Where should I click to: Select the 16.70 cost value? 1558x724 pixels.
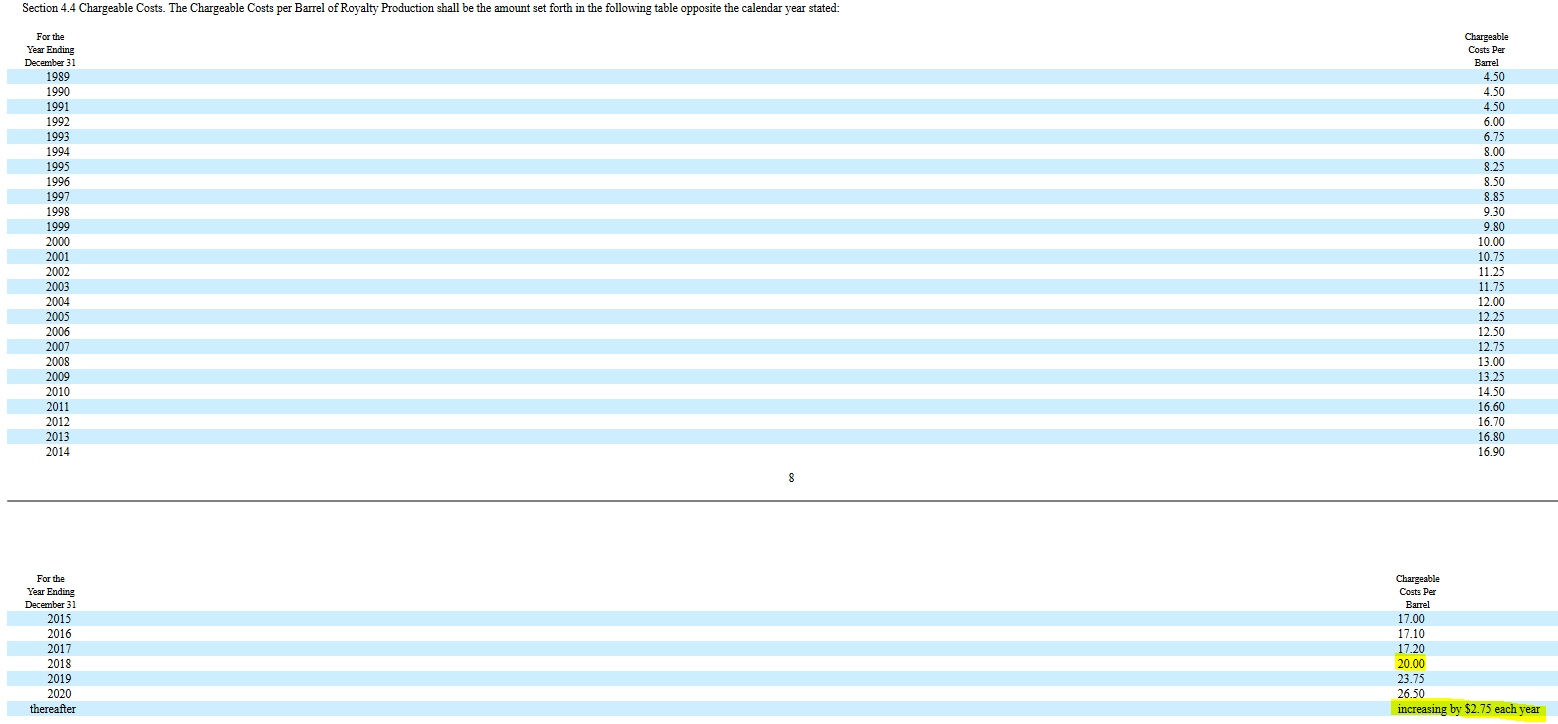pos(1491,421)
